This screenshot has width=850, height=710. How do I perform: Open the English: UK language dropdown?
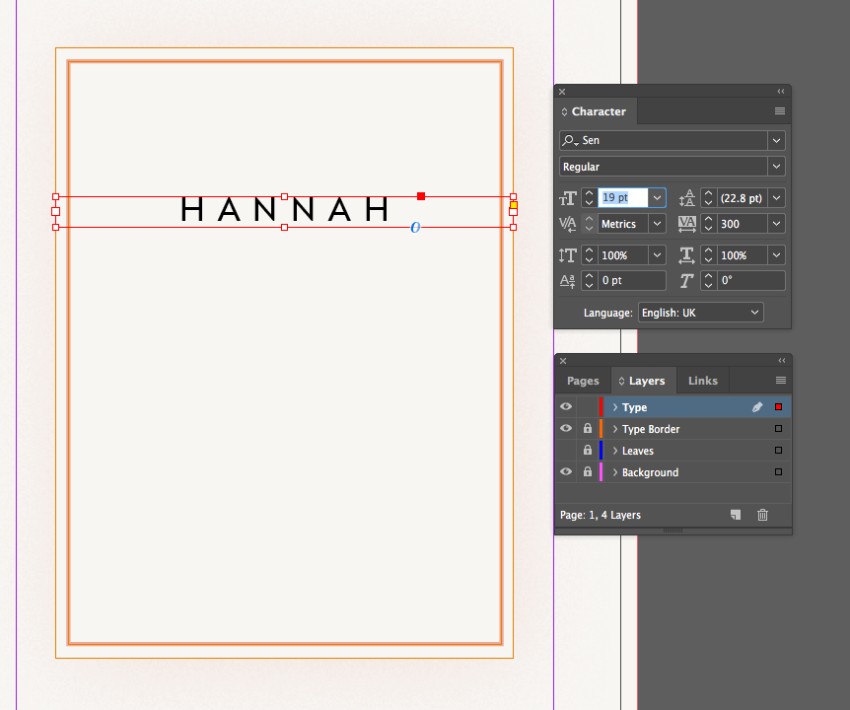click(756, 312)
